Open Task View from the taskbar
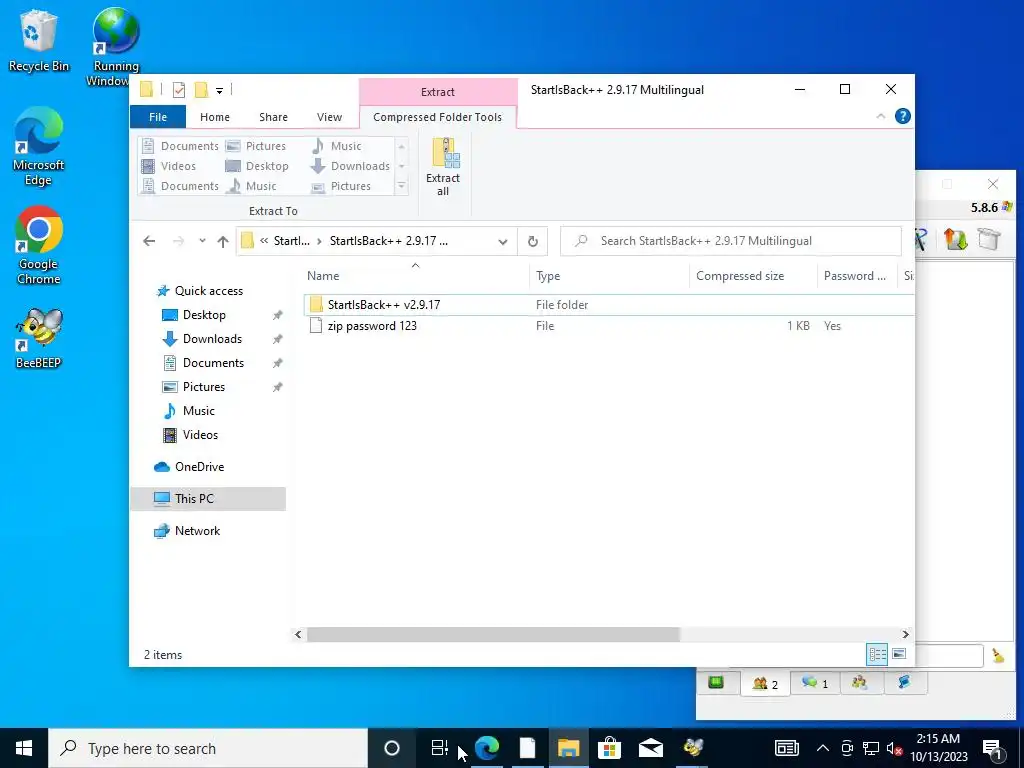1024x768 pixels. [x=440, y=748]
